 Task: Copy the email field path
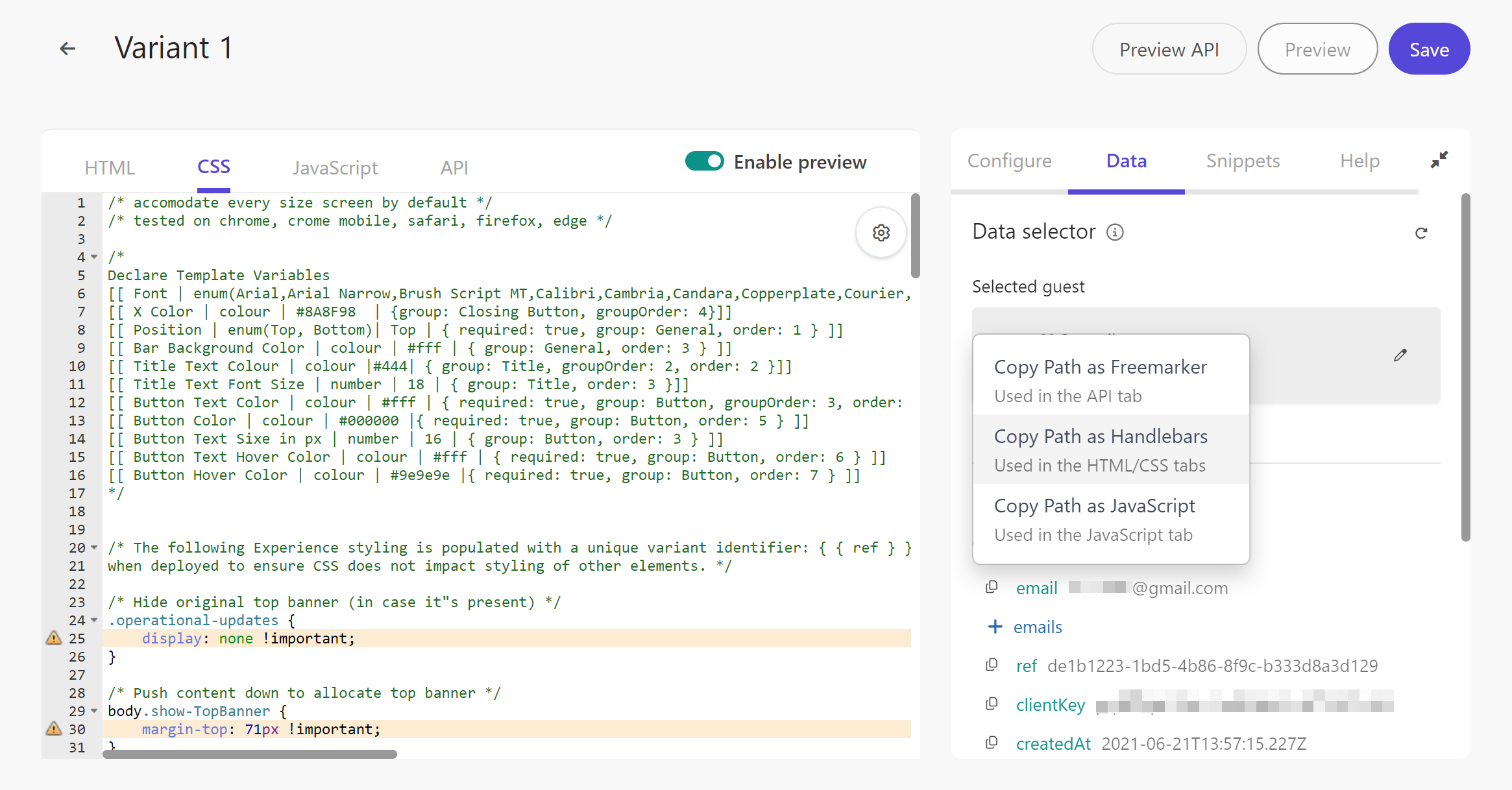pos(992,588)
